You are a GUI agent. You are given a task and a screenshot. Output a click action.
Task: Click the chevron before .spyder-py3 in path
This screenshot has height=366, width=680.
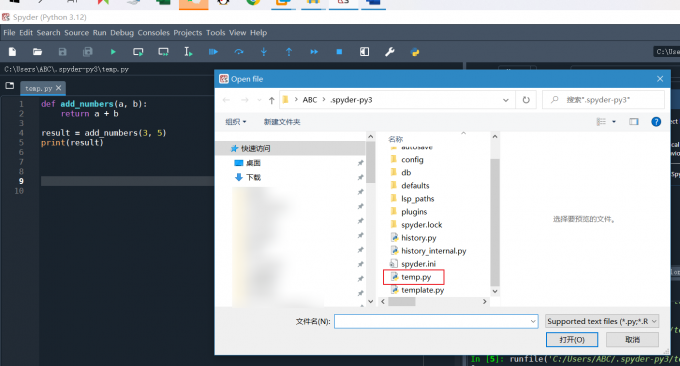[324, 100]
